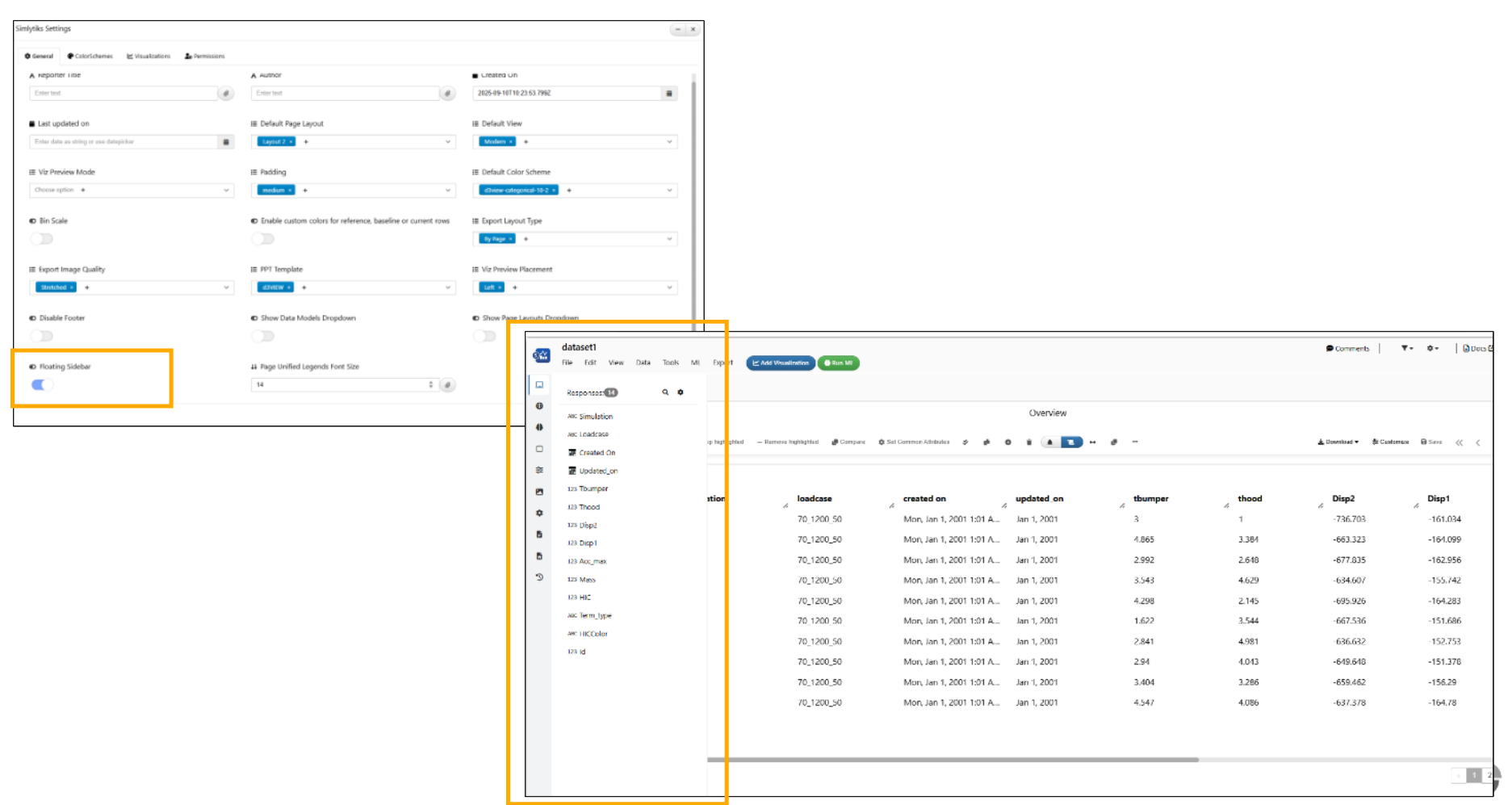Open the gear settings beside Responses search

[x=681, y=392]
